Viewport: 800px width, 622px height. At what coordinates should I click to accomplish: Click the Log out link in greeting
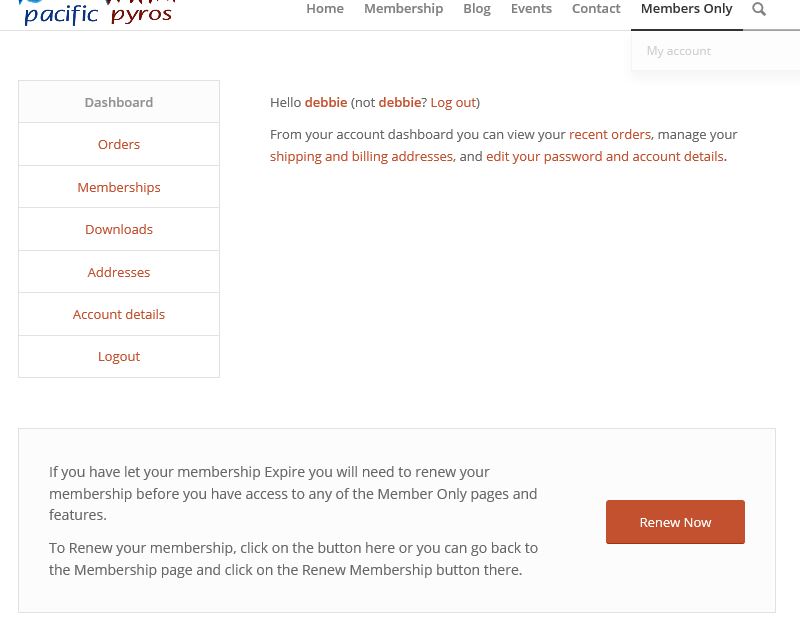[x=453, y=102]
